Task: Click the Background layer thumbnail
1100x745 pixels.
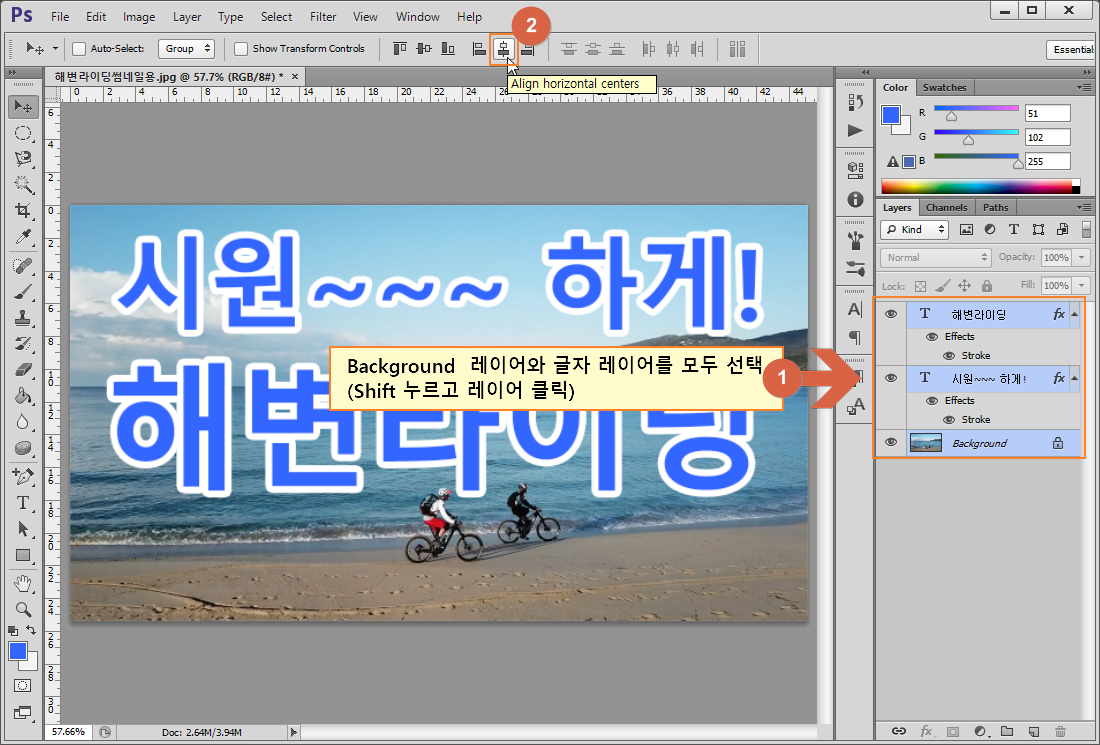Action: (926, 443)
